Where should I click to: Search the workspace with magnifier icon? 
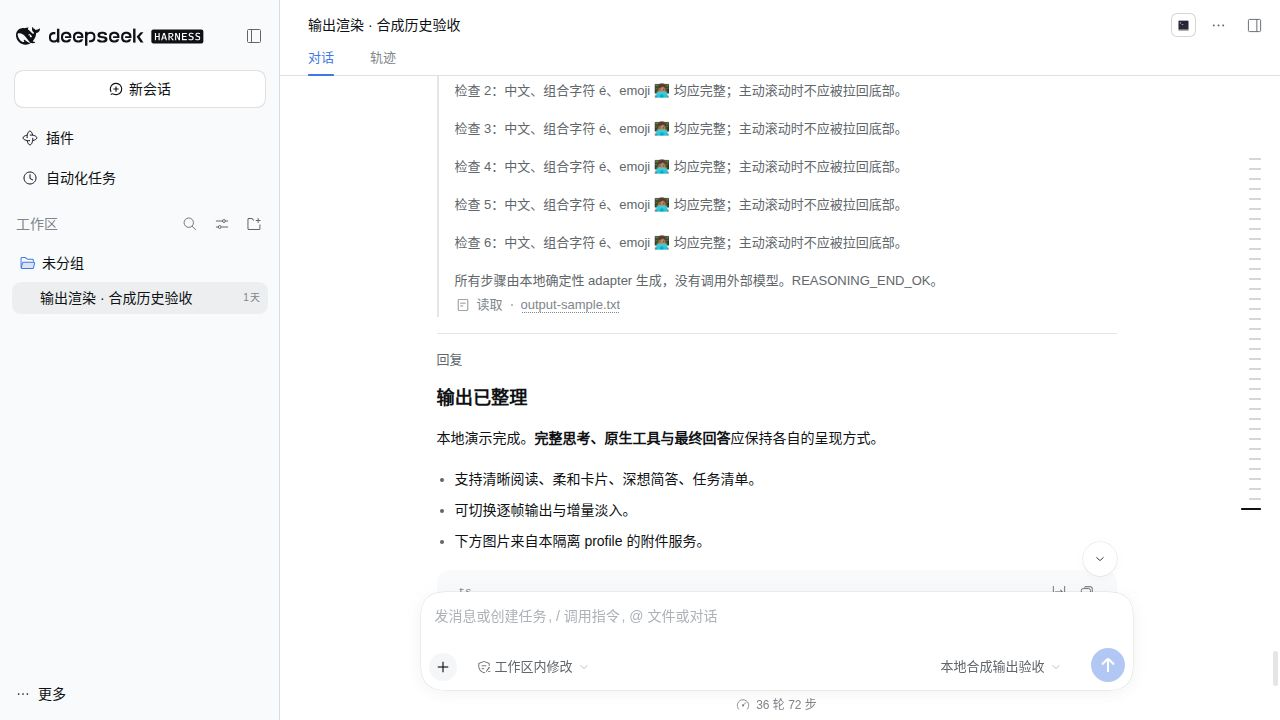tap(190, 224)
